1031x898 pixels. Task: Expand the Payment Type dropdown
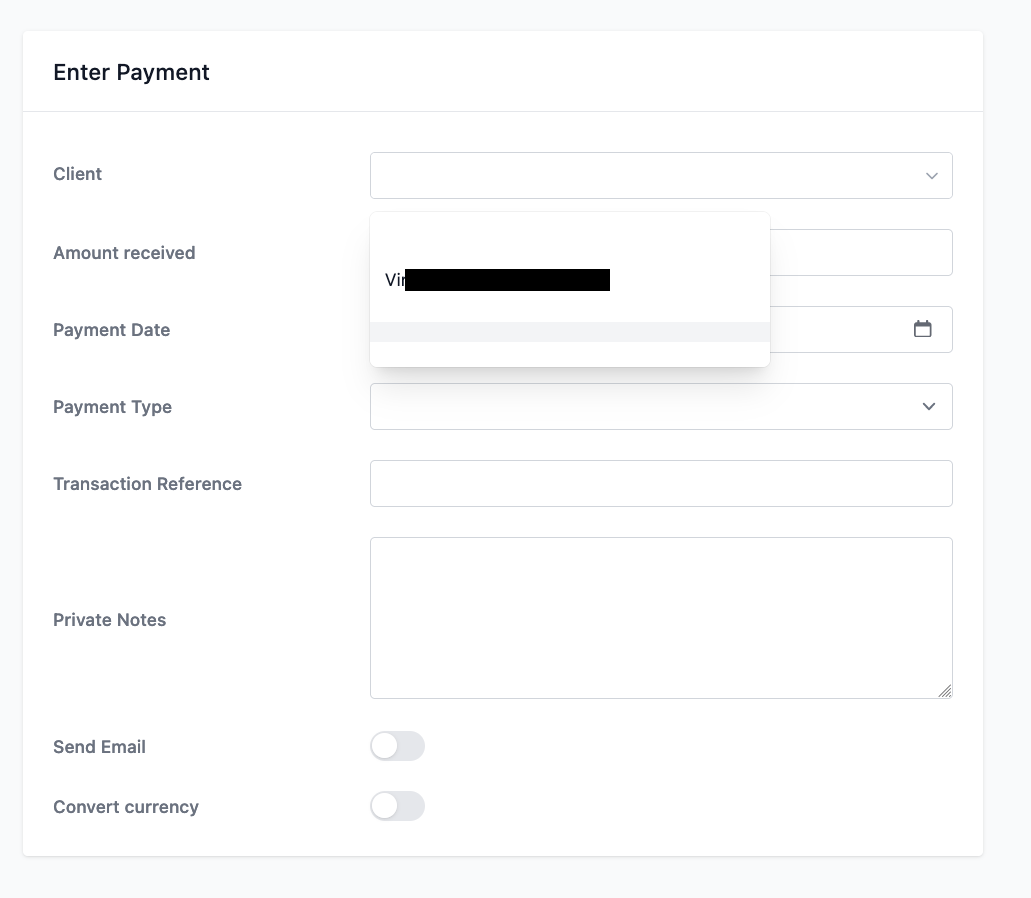pos(661,406)
